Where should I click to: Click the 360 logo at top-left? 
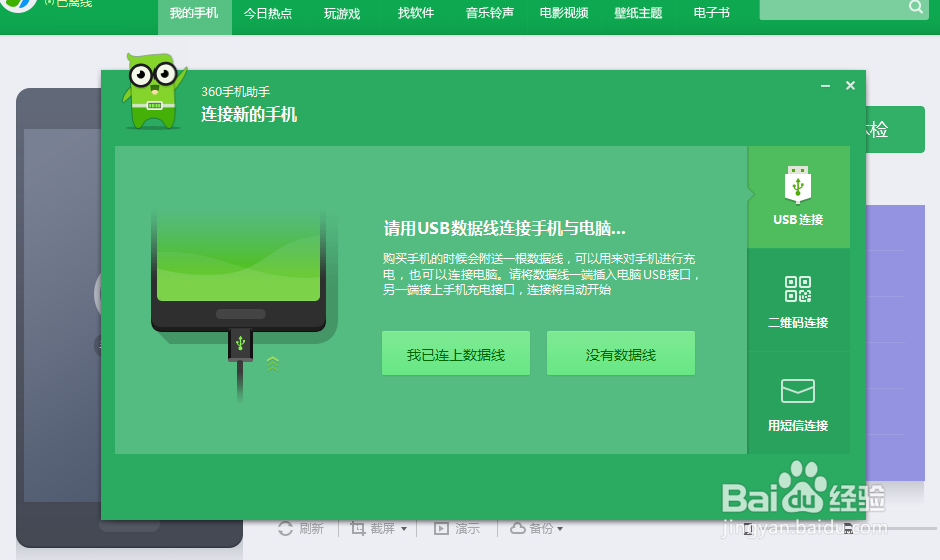point(18,5)
